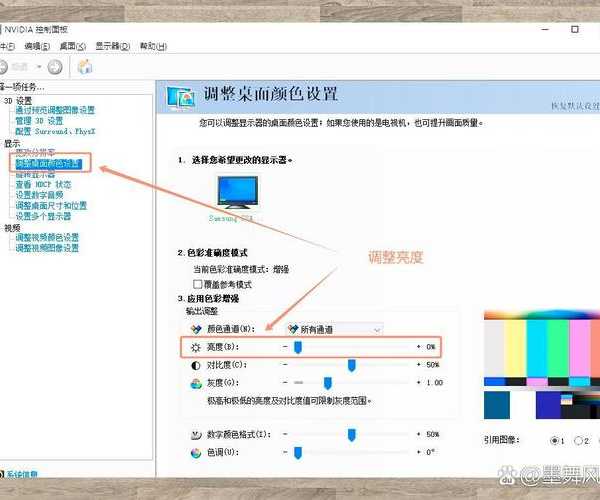Click the Back navigation arrow in toolbar

[3, 67]
